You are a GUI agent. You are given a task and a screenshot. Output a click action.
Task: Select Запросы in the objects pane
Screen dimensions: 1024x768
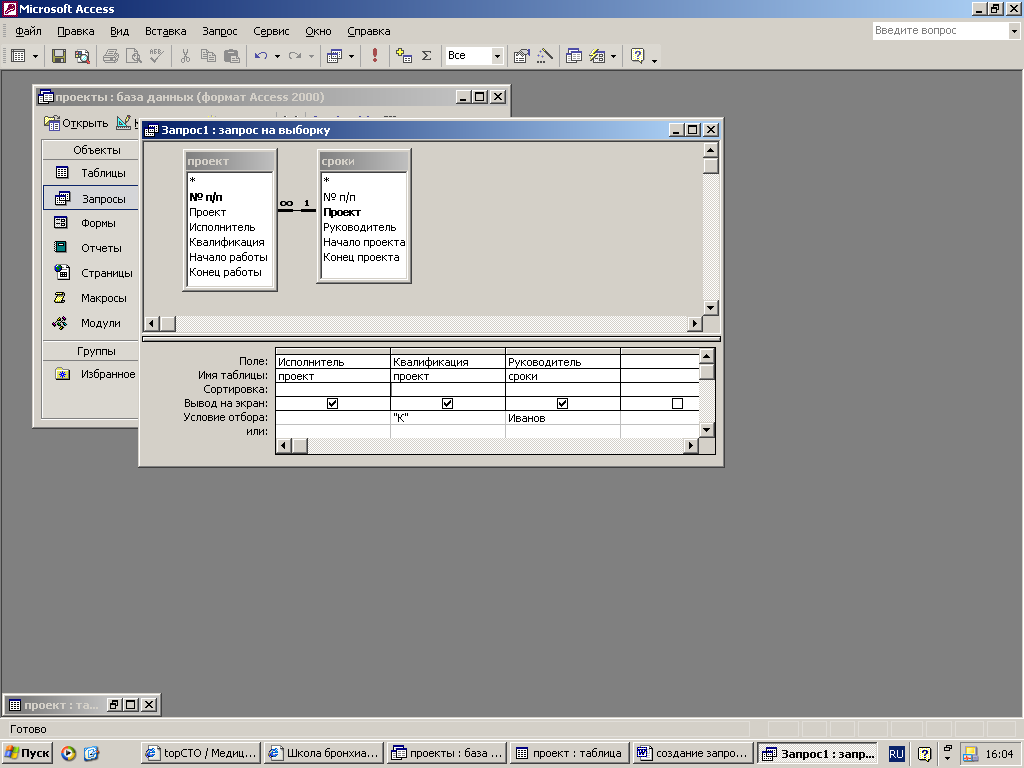coord(91,199)
